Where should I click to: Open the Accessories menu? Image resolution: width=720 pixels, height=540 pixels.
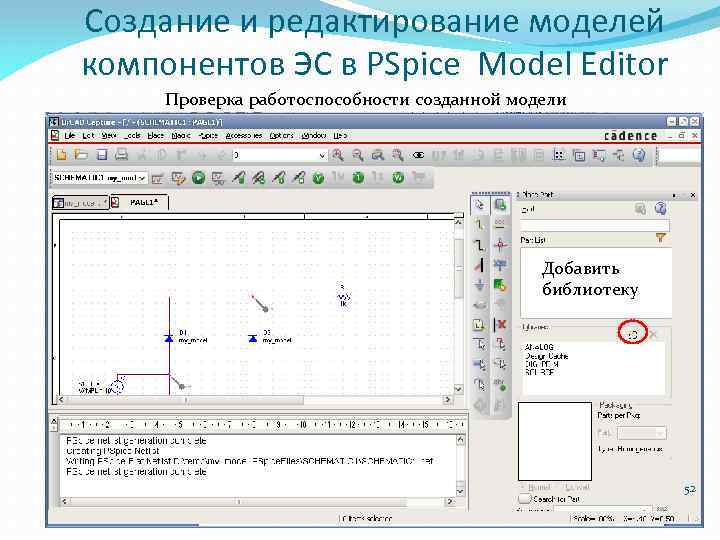244,136
